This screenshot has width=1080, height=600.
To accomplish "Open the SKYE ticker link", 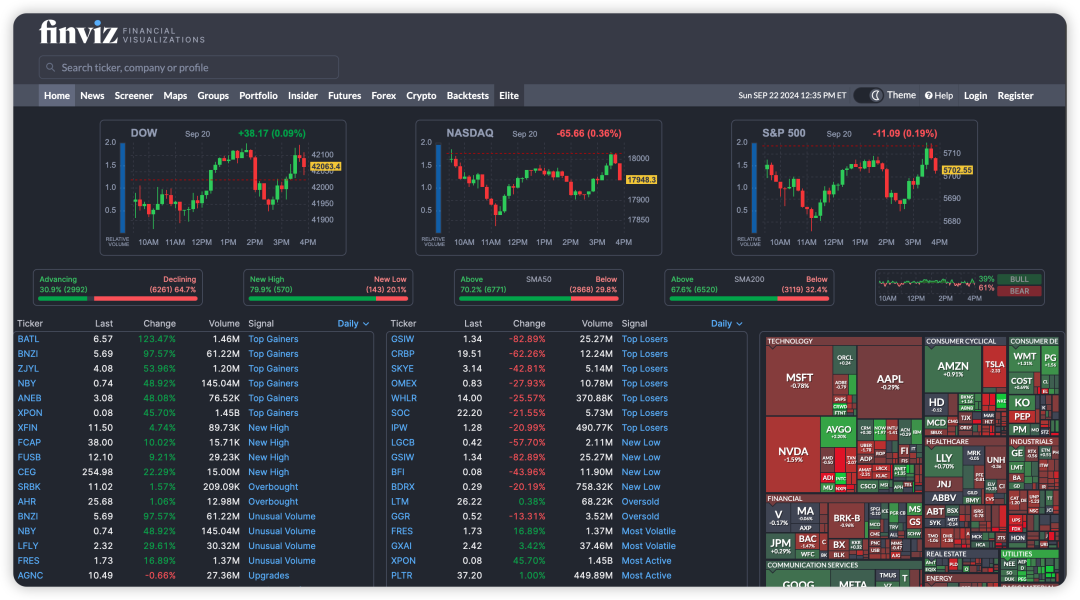I will coord(402,369).
